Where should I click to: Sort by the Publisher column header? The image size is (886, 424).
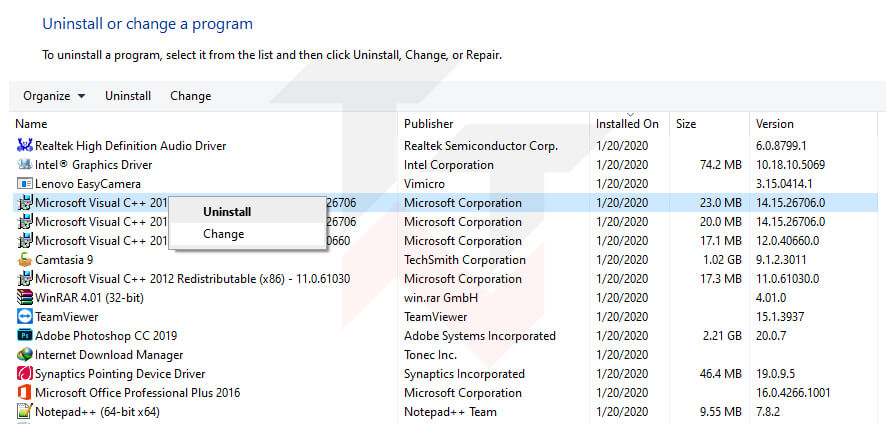pos(428,124)
